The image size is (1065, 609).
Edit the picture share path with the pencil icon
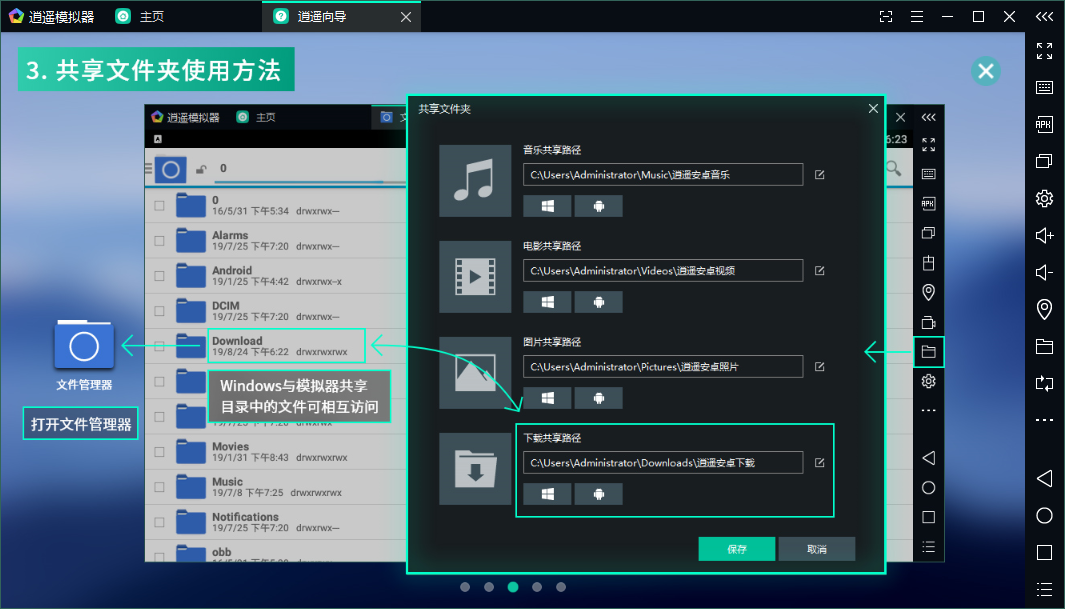point(820,367)
